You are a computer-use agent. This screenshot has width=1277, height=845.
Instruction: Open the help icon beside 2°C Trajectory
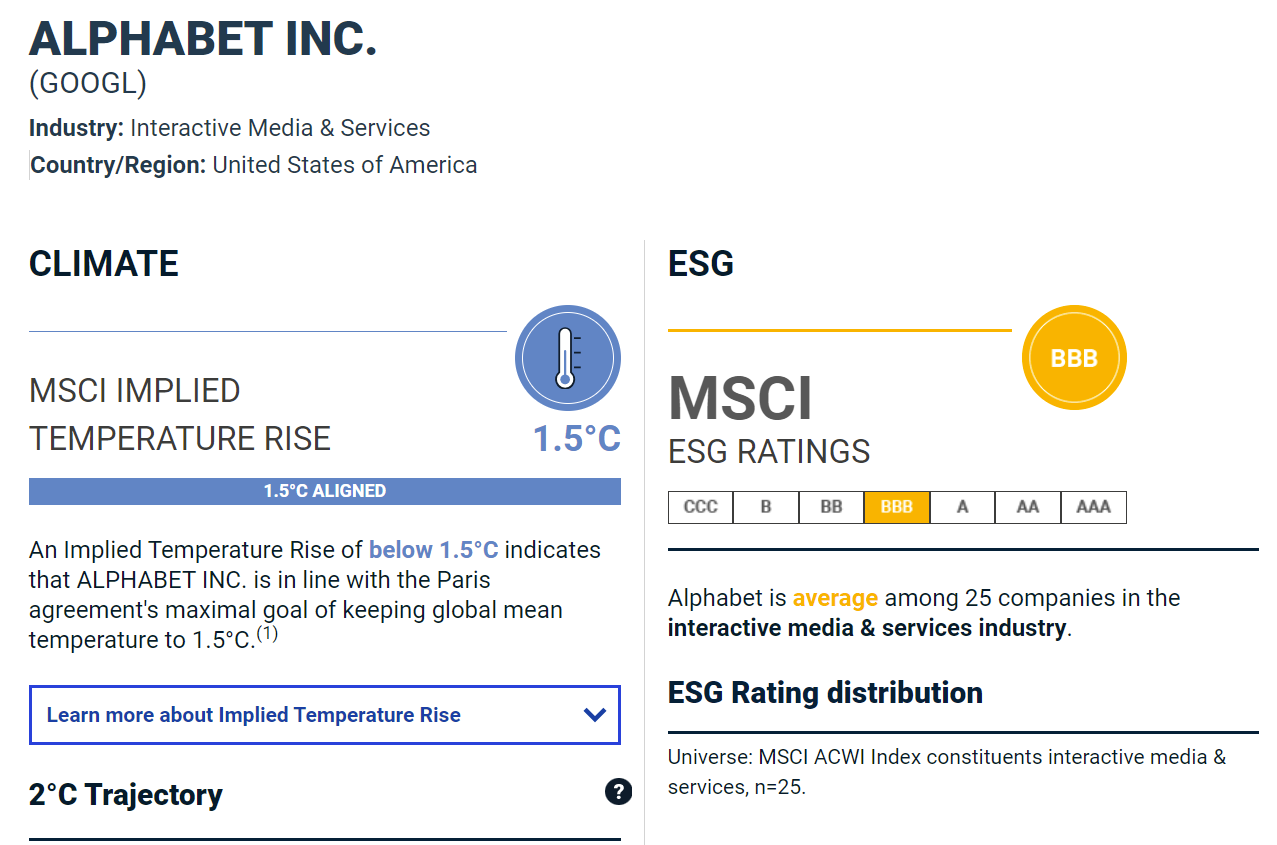(x=618, y=792)
